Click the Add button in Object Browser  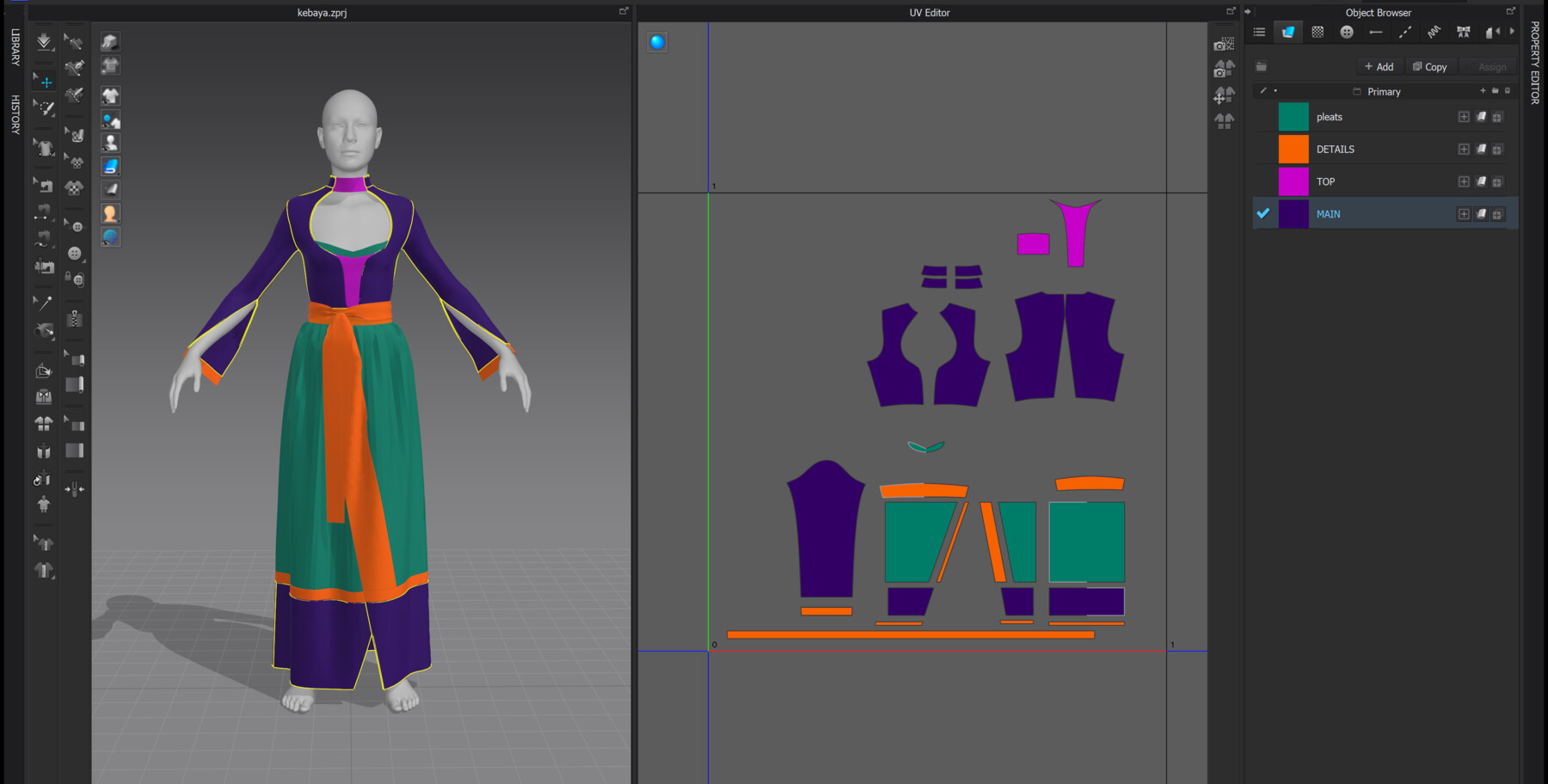pos(1379,66)
